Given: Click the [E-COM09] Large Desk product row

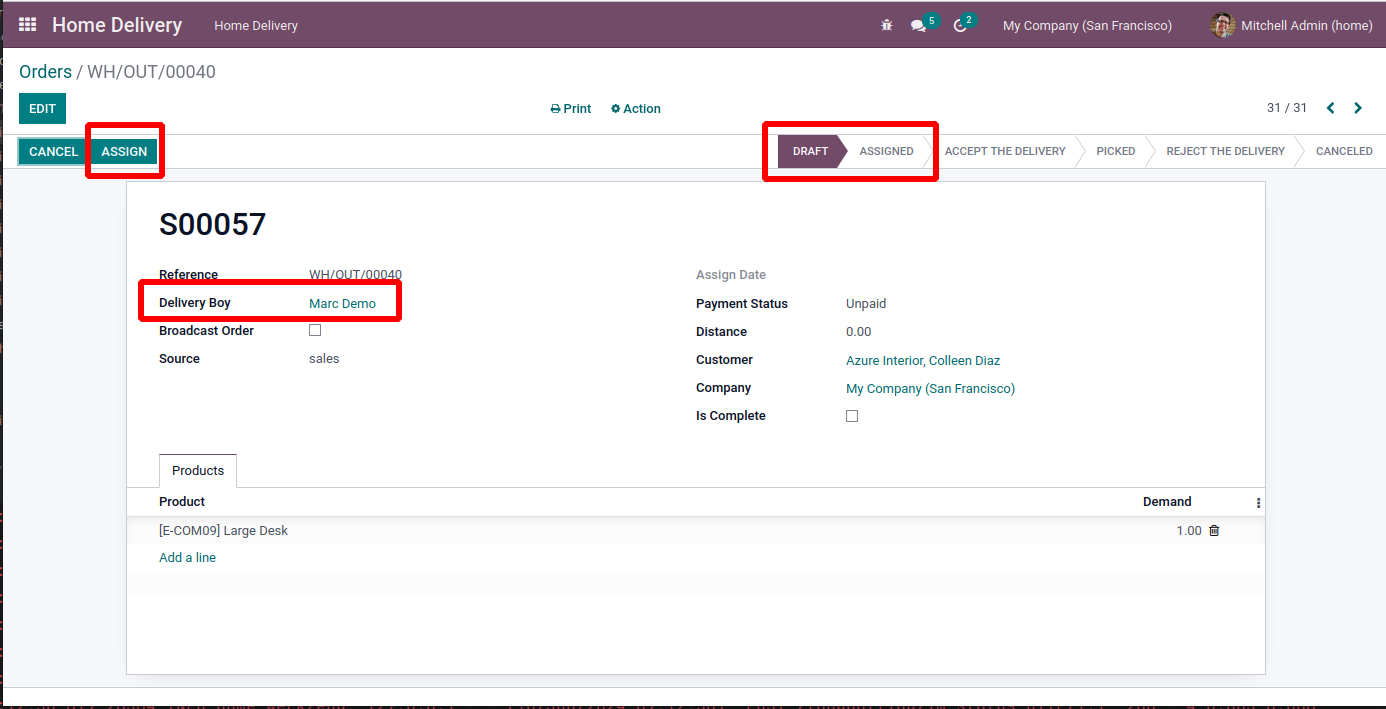Looking at the screenshot, I should point(695,531).
